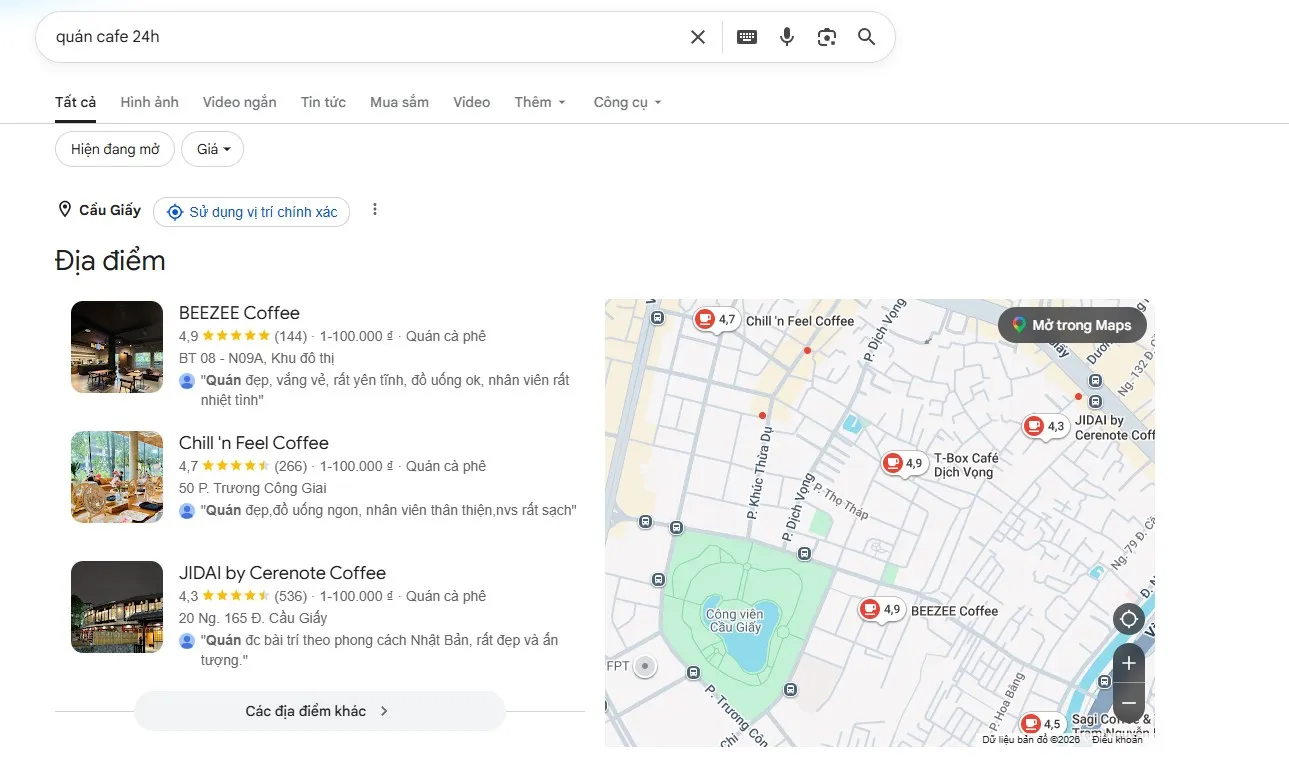The height and width of the screenshot is (772, 1289).
Task: Toggle the Hiện đang mở filter chip
Action: click(x=115, y=149)
